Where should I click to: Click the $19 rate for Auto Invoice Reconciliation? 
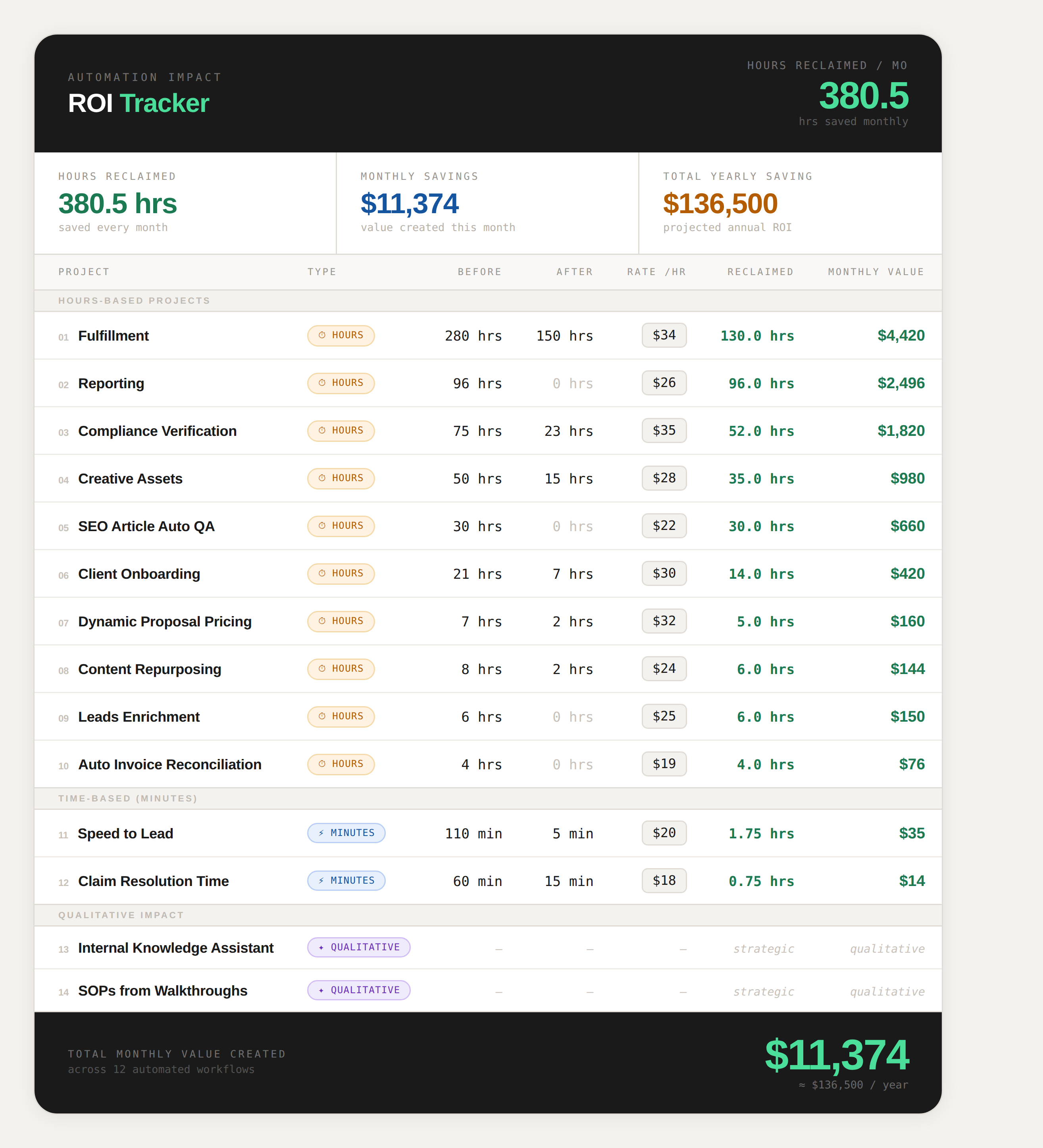pos(664,764)
